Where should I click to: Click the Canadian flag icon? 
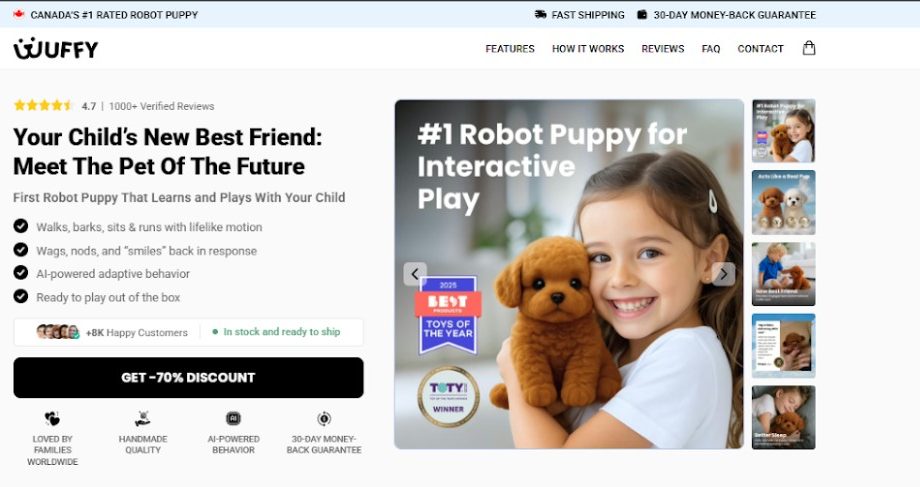(x=19, y=14)
